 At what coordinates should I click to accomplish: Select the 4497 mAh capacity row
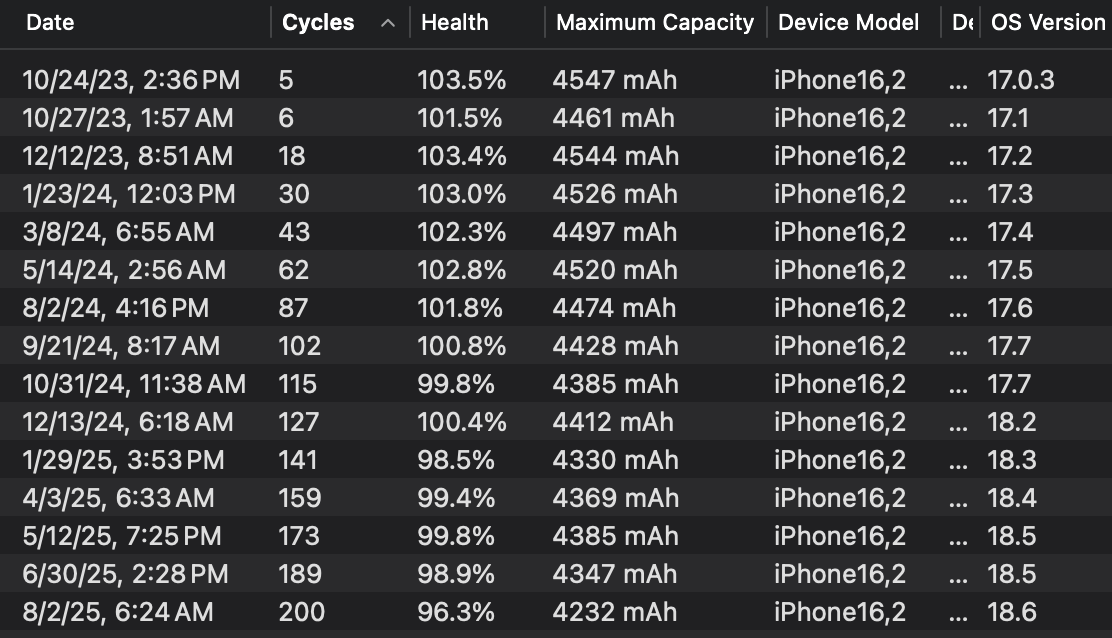pyautogui.click(x=615, y=232)
